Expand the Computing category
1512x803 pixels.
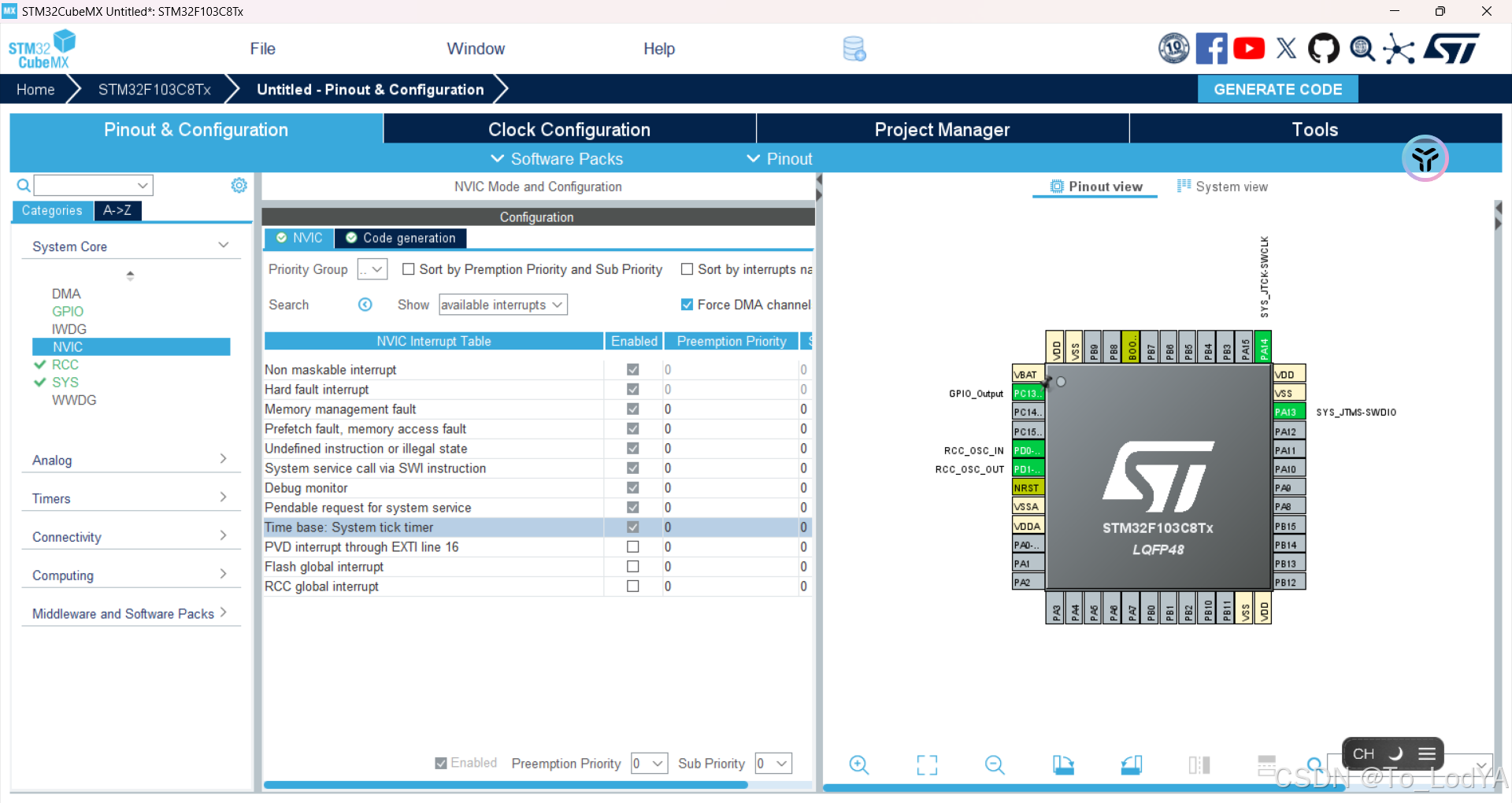(130, 575)
